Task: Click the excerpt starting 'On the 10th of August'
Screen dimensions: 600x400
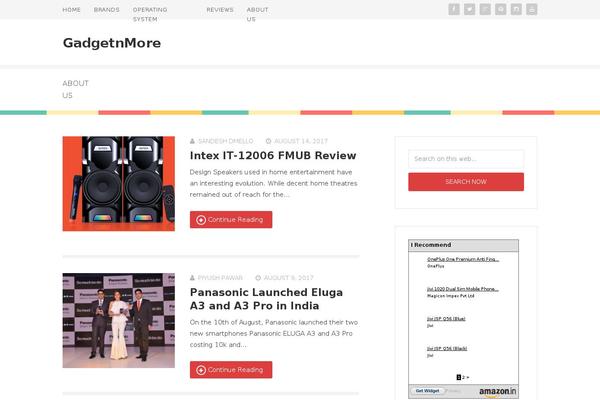Action: coord(274,333)
